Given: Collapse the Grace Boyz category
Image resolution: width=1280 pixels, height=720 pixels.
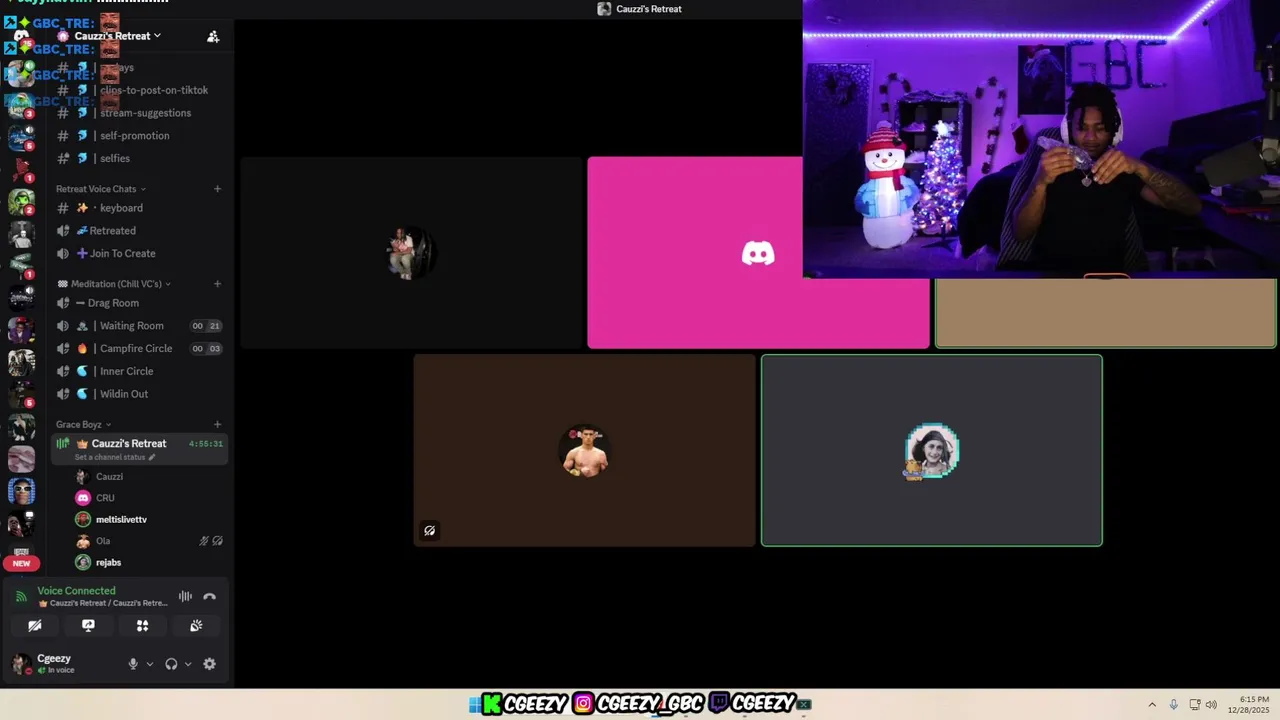Looking at the screenshot, I should [x=83, y=425].
